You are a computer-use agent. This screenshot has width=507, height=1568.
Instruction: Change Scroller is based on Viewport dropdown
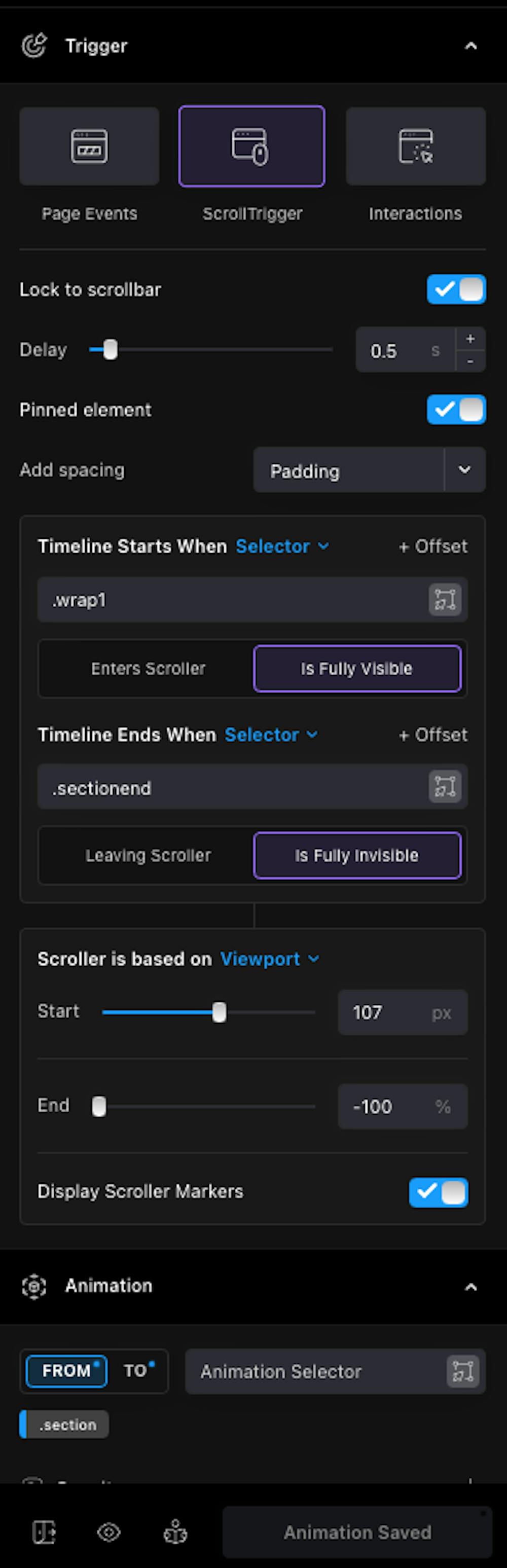tap(269, 959)
